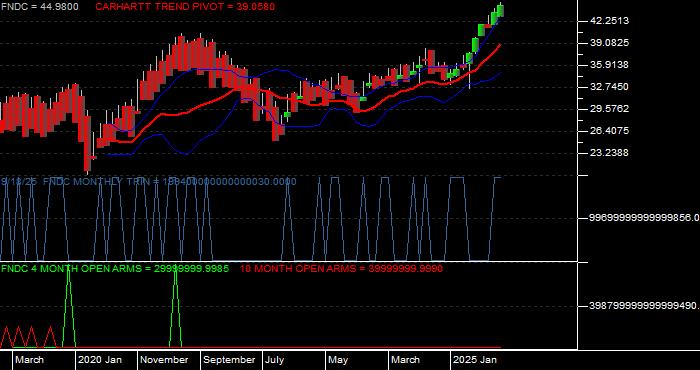This screenshot has height=370, width=700.
Task: Click the TRIN axis value 9969999999999856
Action: pyautogui.click(x=644, y=218)
